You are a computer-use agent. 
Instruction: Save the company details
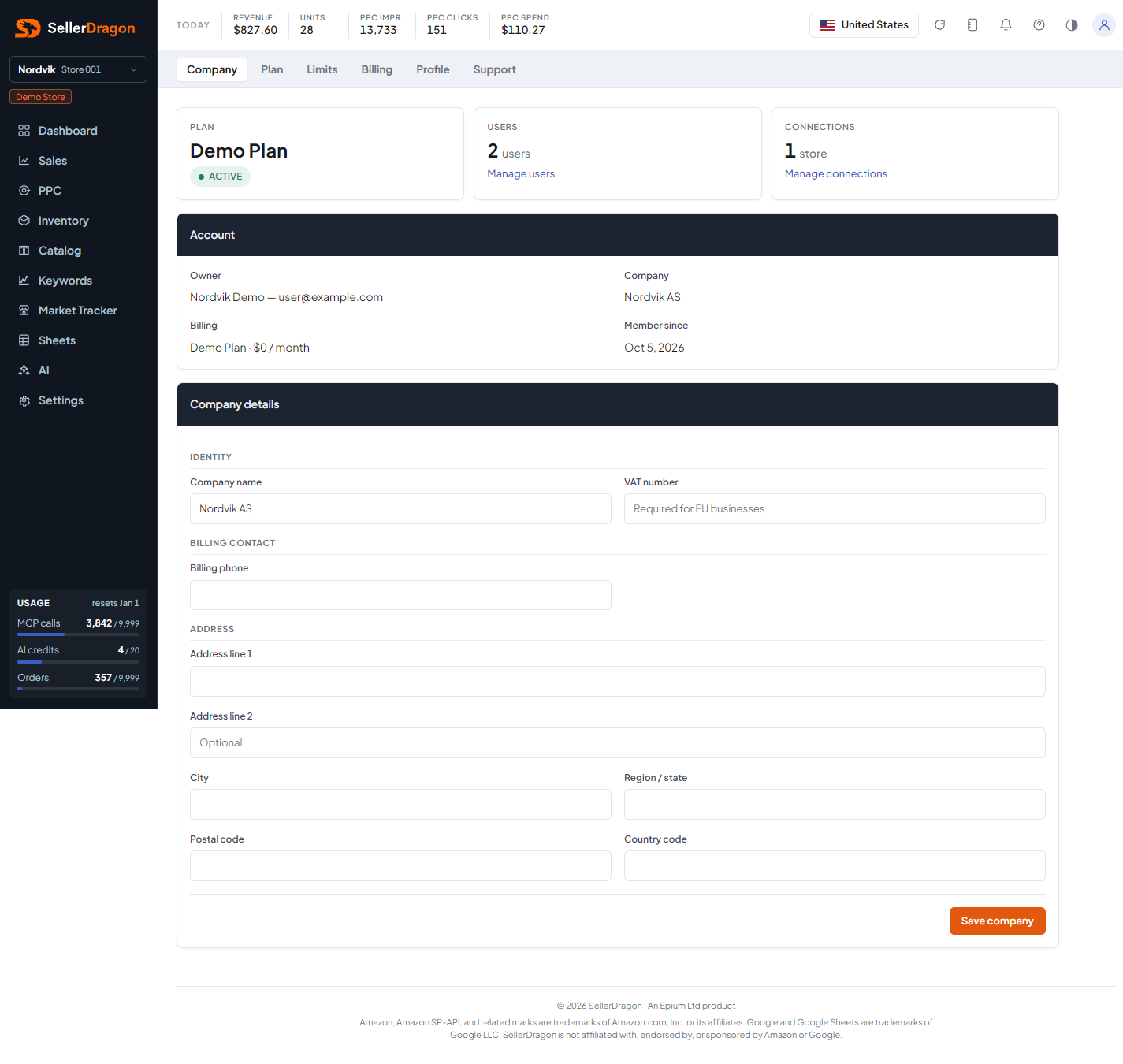[x=997, y=921]
